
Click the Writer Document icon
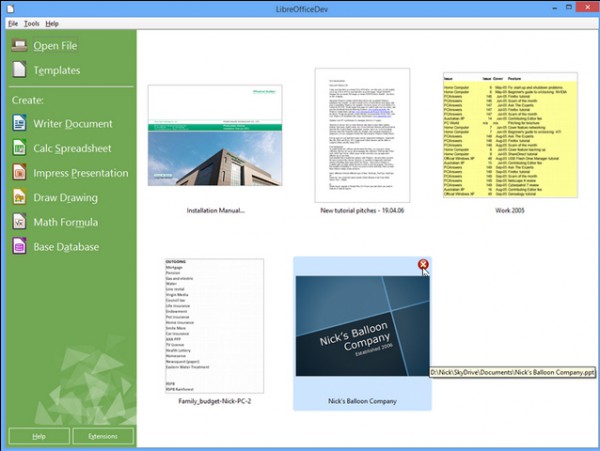tap(19, 123)
